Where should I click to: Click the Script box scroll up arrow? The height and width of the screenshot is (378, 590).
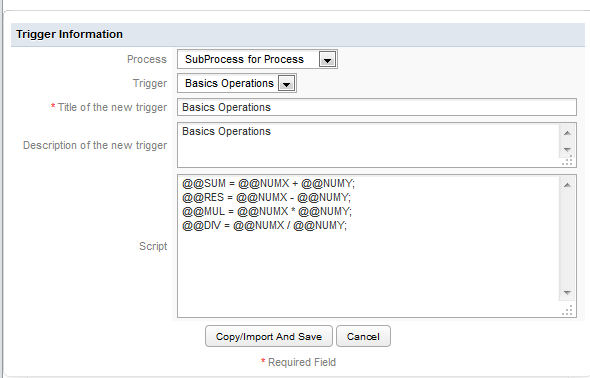coord(567,185)
